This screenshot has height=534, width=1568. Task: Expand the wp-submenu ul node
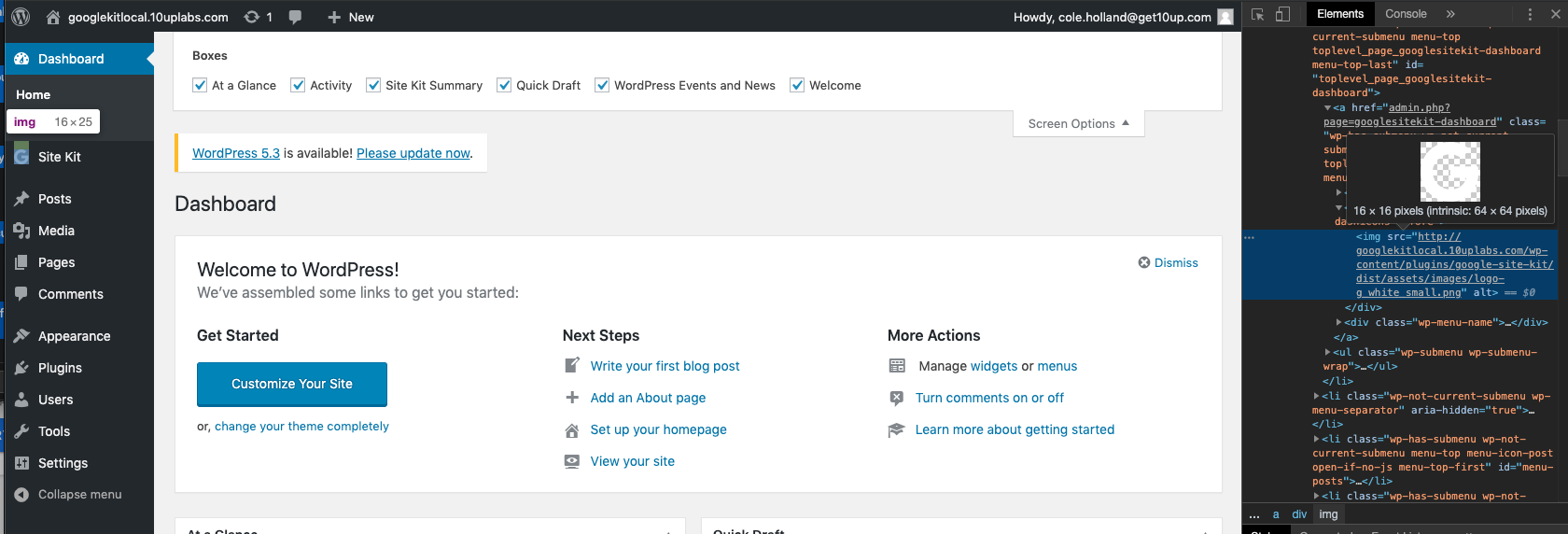click(x=1328, y=352)
